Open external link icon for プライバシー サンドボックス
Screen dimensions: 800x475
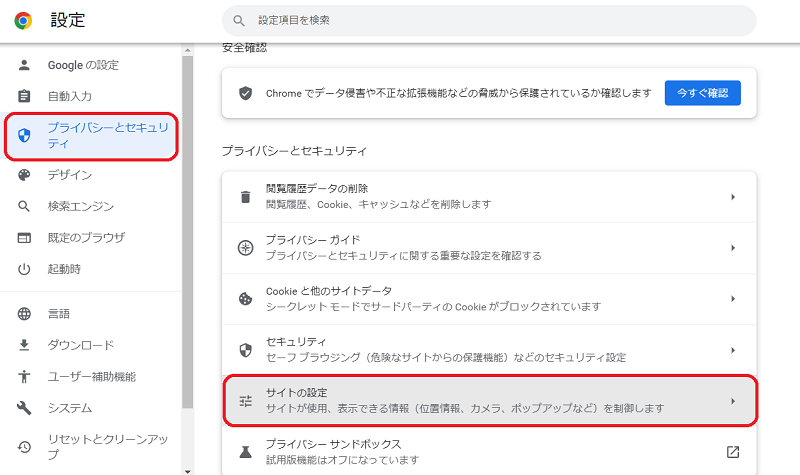[732, 452]
